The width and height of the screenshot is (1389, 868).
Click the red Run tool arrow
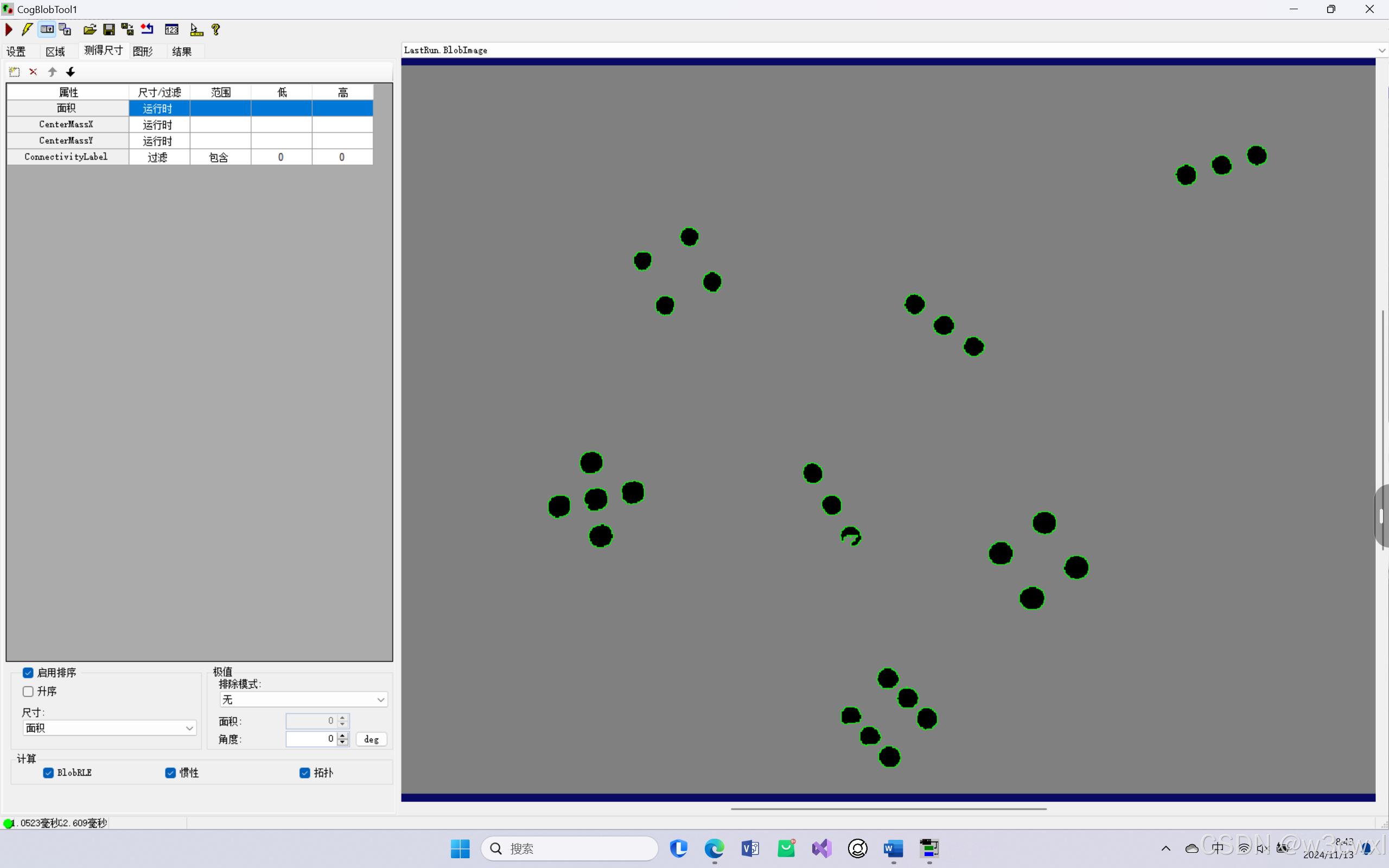9,29
